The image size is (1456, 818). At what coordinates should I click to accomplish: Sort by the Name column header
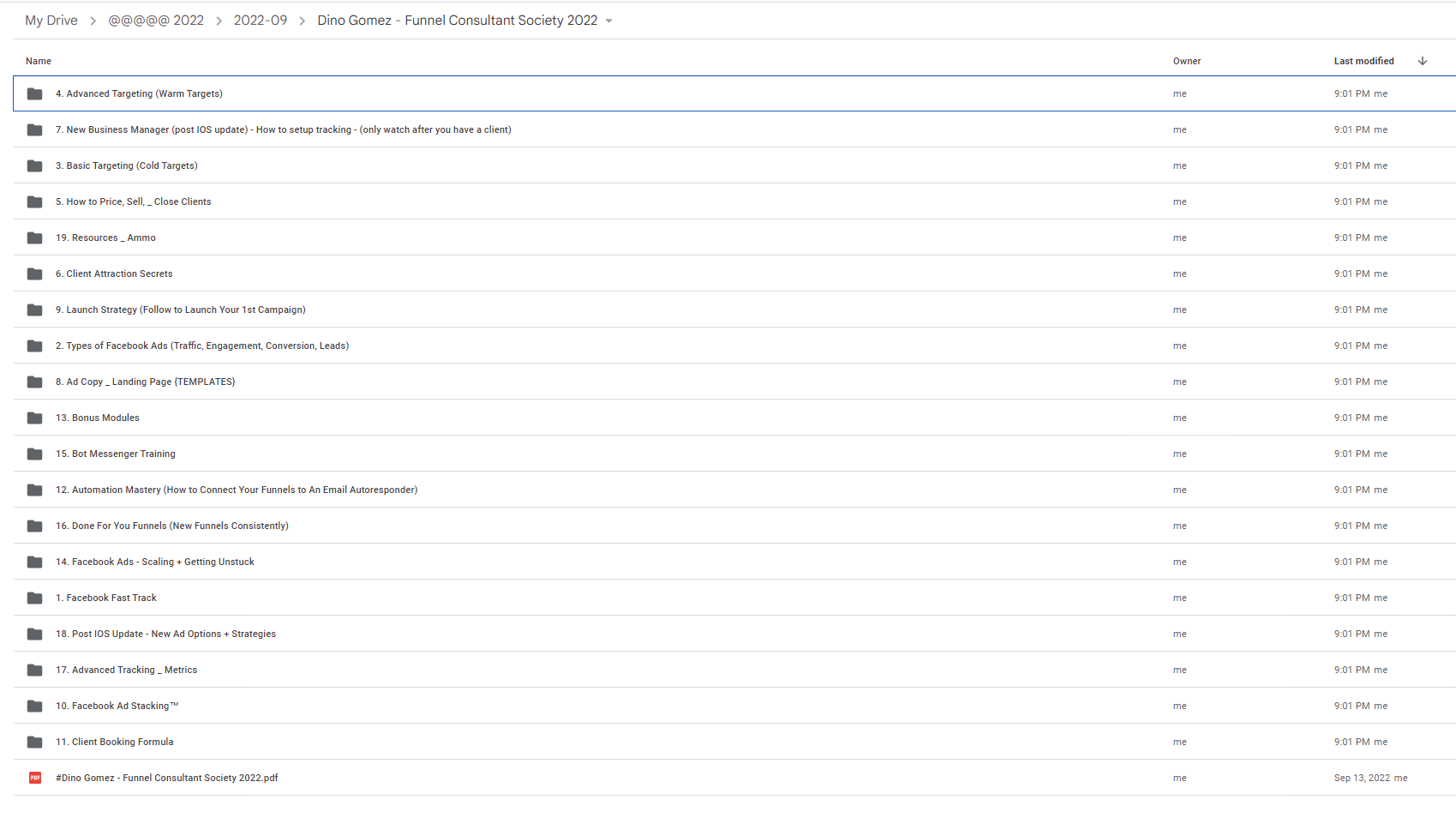[x=39, y=61]
